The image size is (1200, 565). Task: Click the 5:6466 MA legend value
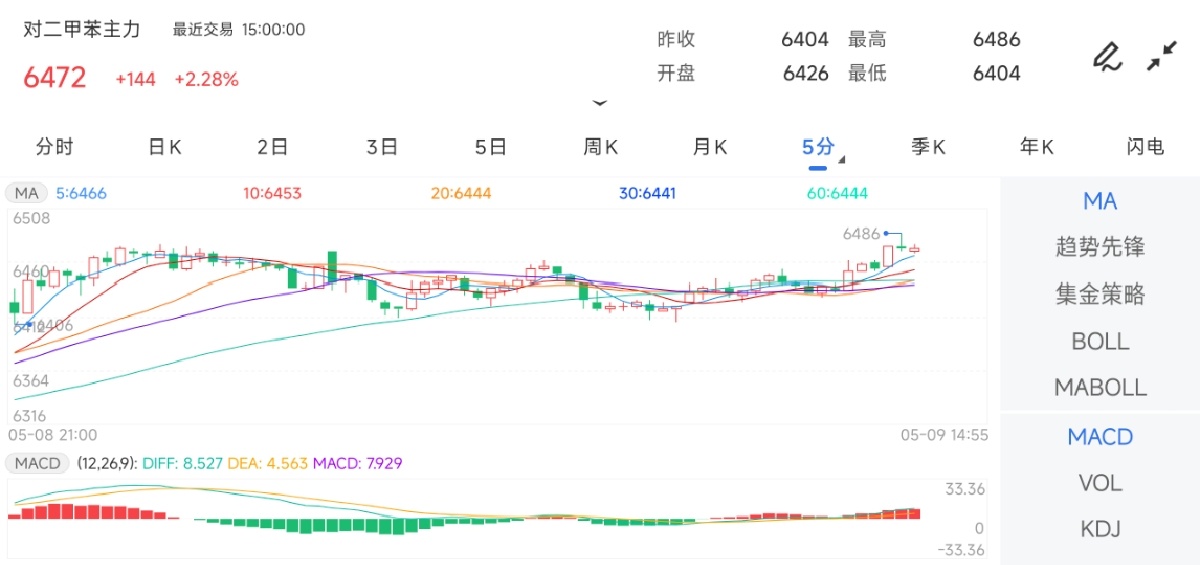coord(82,193)
